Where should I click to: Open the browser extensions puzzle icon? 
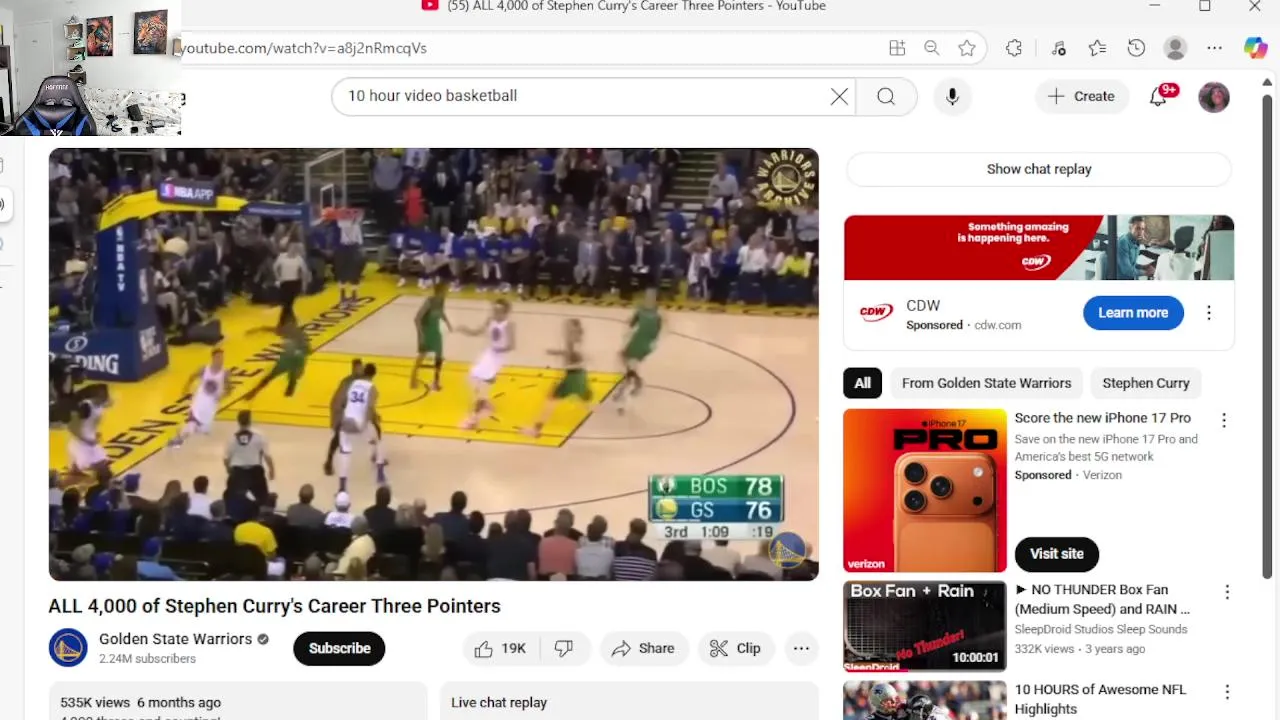(1014, 48)
